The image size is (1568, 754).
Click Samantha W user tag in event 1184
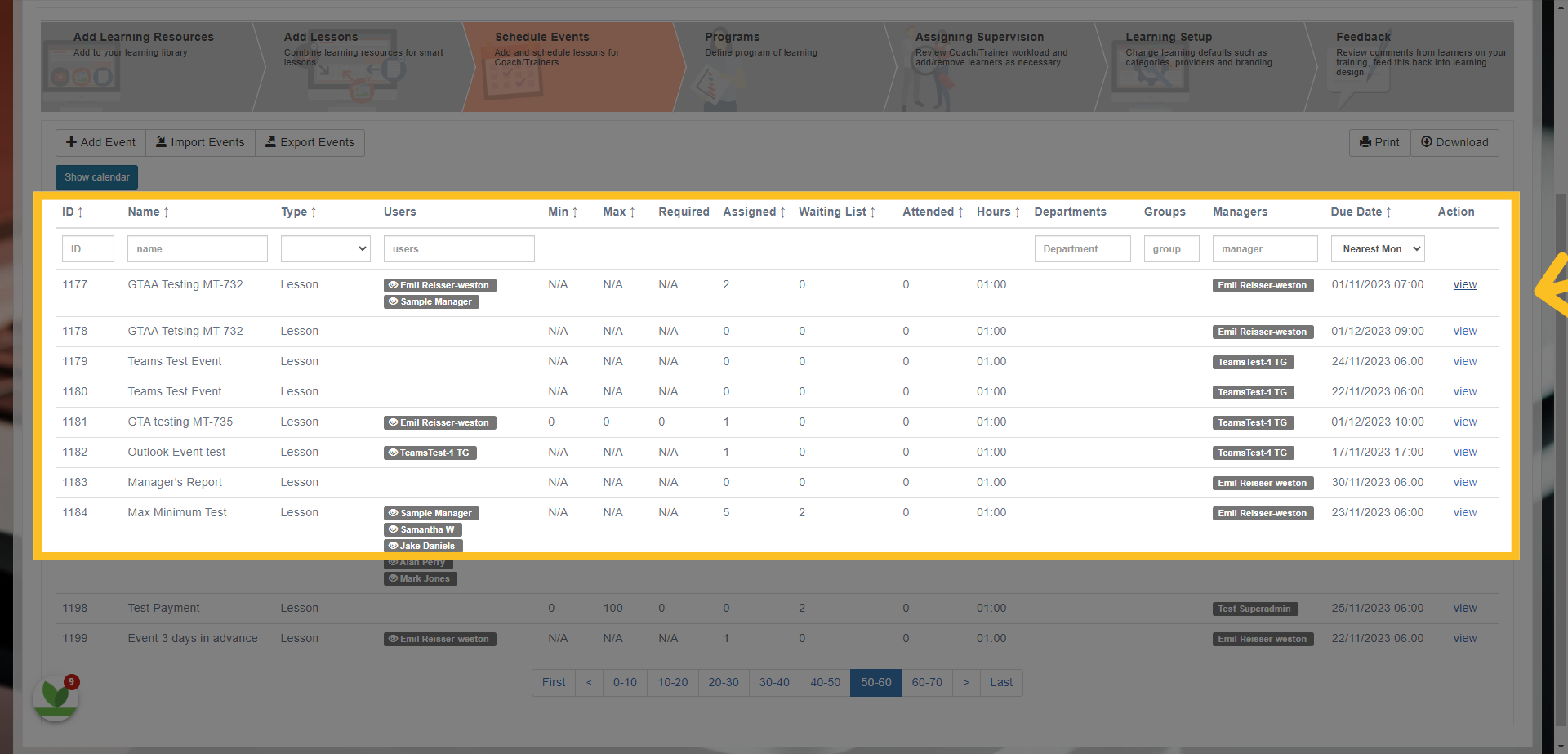423,530
